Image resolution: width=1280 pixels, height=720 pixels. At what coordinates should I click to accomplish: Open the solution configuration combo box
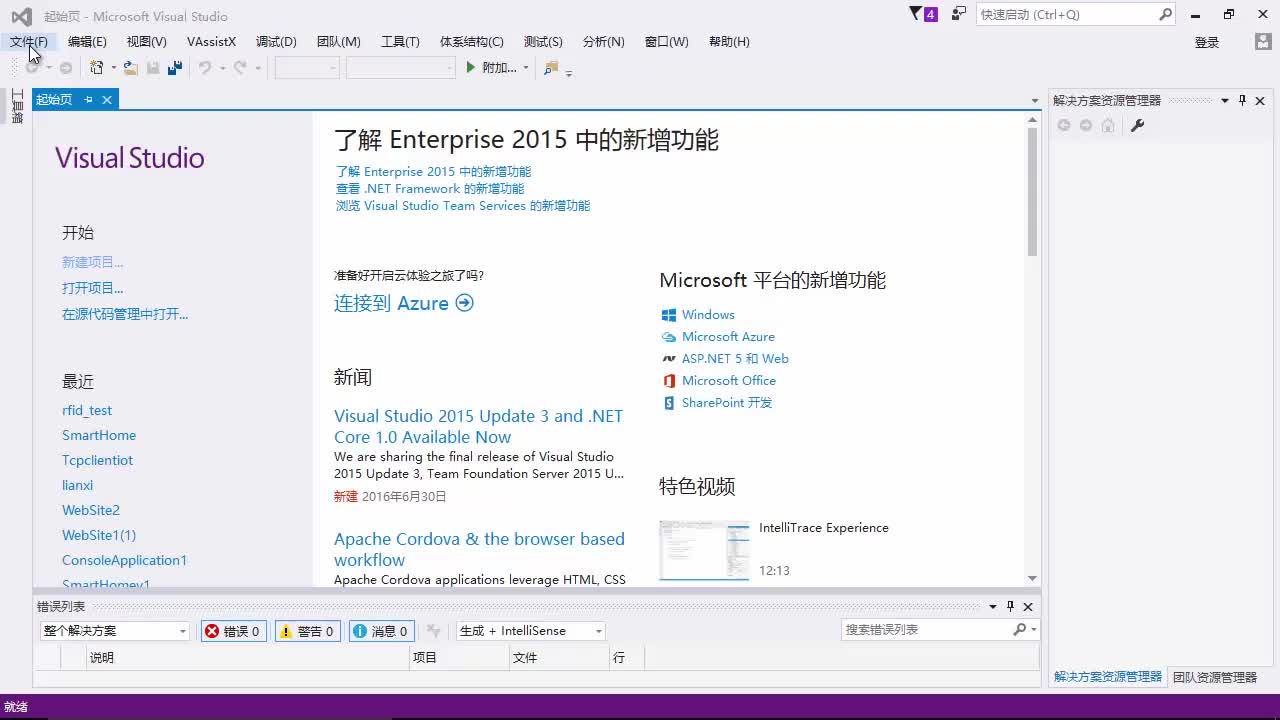click(x=307, y=68)
